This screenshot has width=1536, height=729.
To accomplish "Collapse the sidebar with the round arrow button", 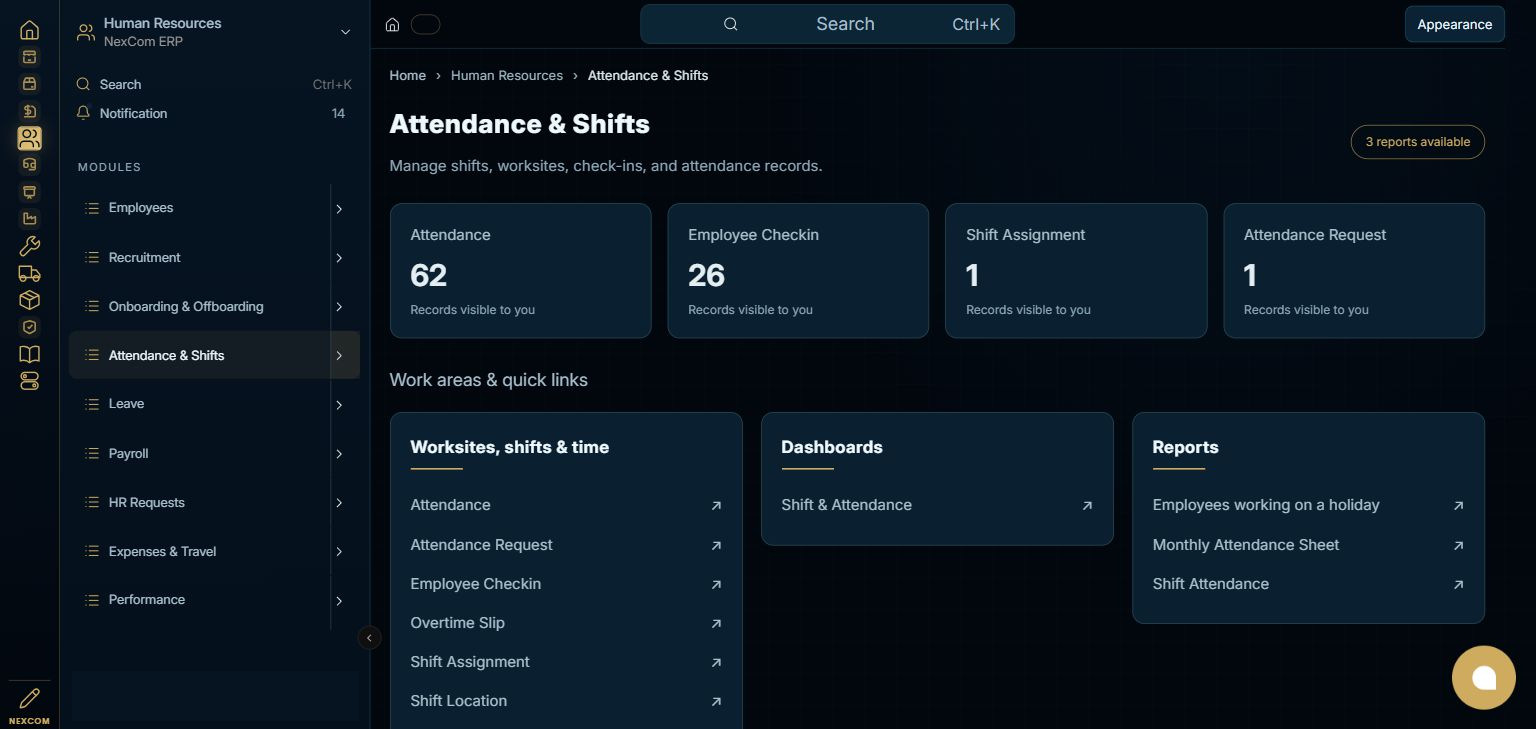I will click(369, 638).
